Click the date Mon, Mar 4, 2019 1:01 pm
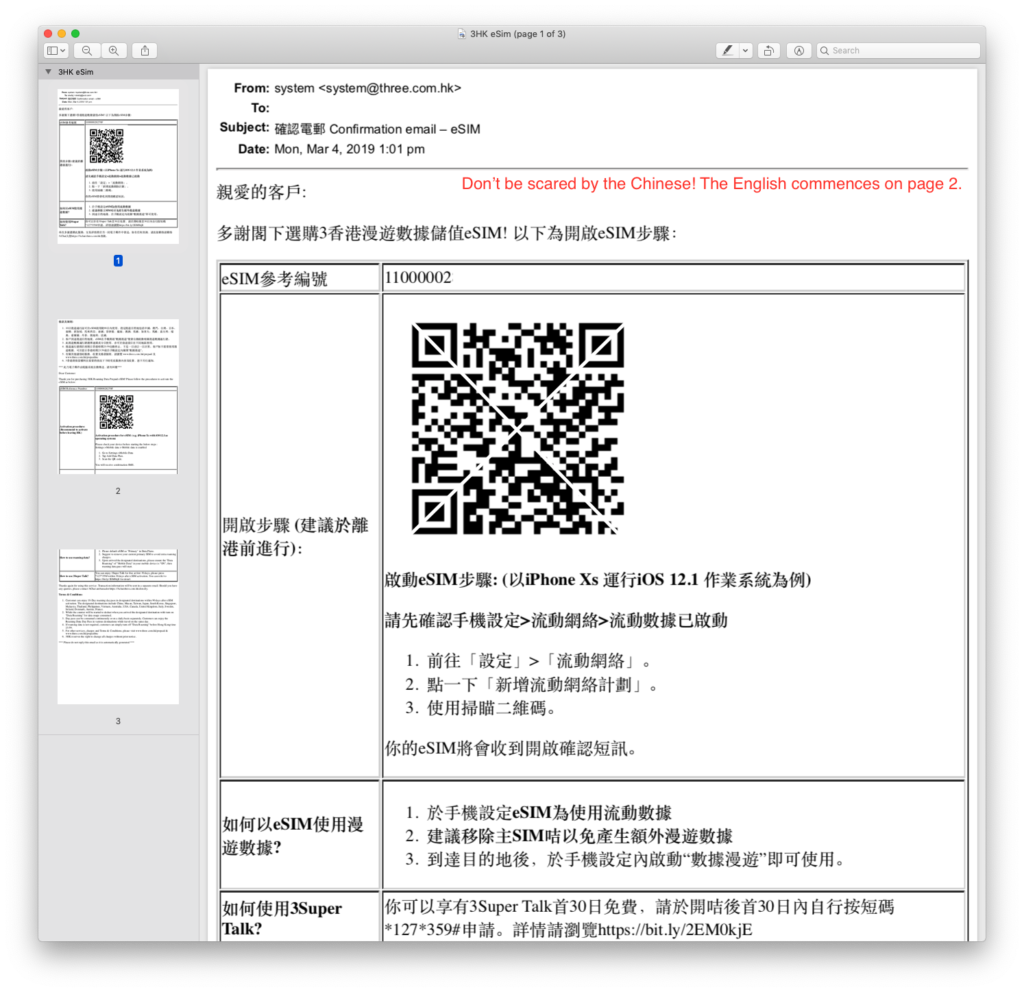This screenshot has height=992, width=1024. click(x=349, y=149)
